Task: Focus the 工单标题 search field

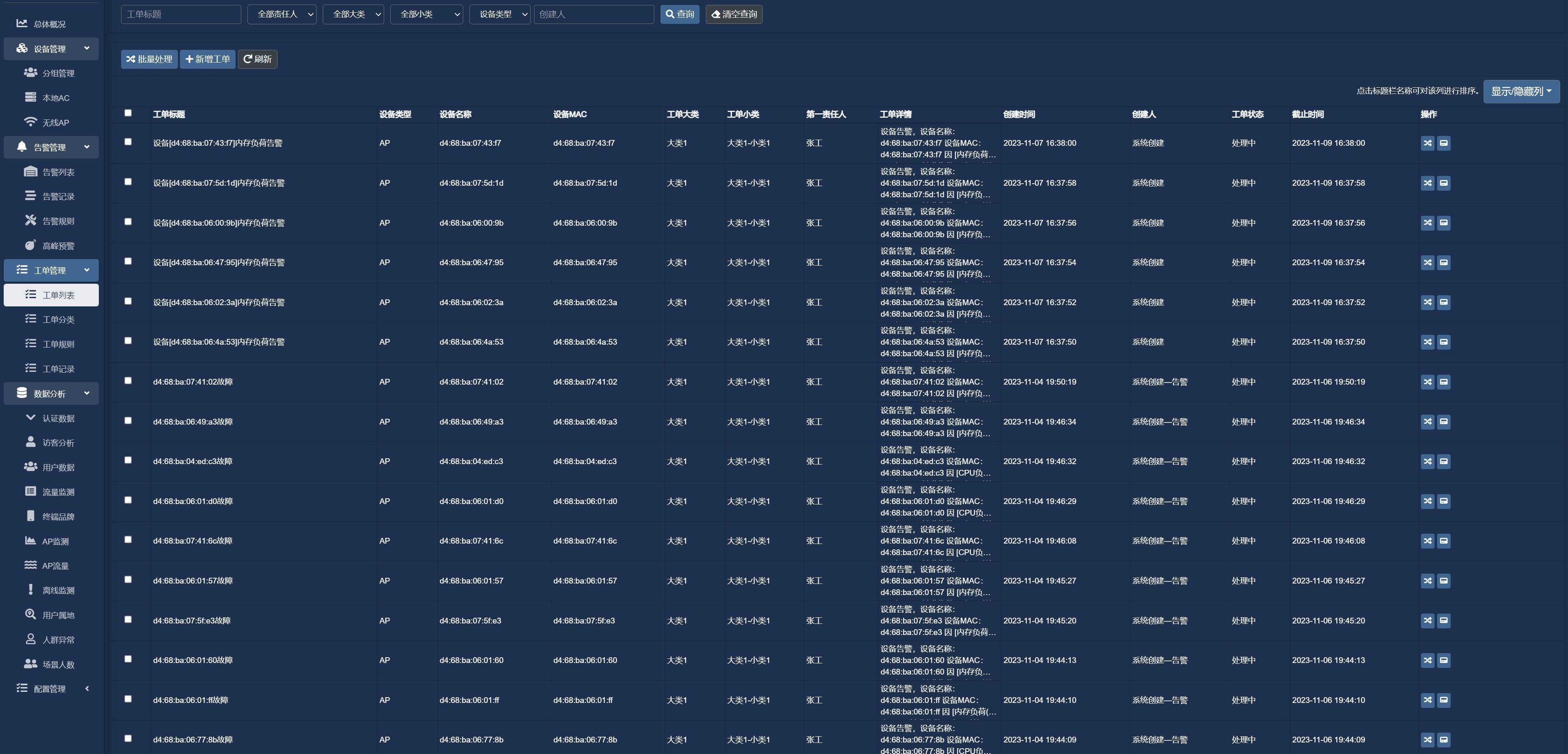Action: [x=181, y=14]
